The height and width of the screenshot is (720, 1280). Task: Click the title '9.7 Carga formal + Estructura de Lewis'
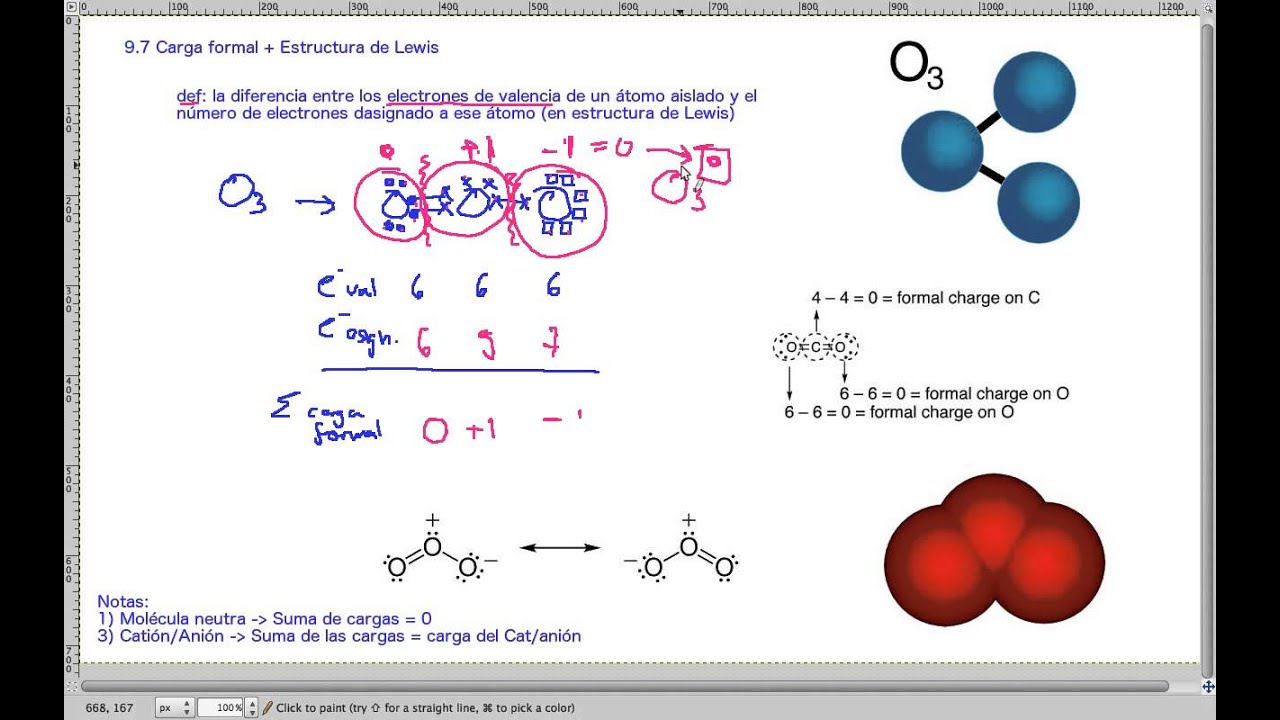pyautogui.click(x=281, y=47)
